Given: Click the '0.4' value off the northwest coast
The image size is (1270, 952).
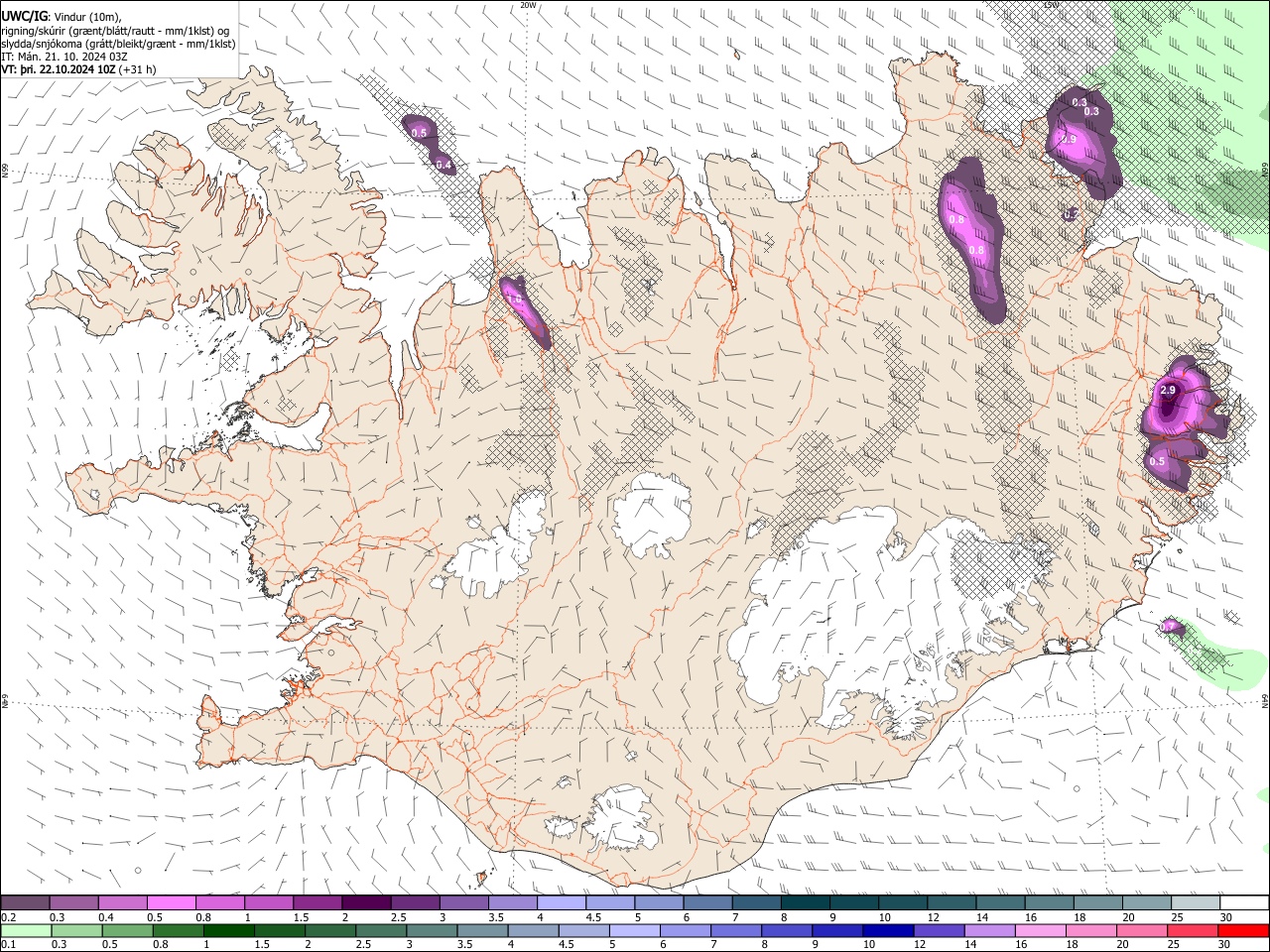Looking at the screenshot, I should [444, 165].
